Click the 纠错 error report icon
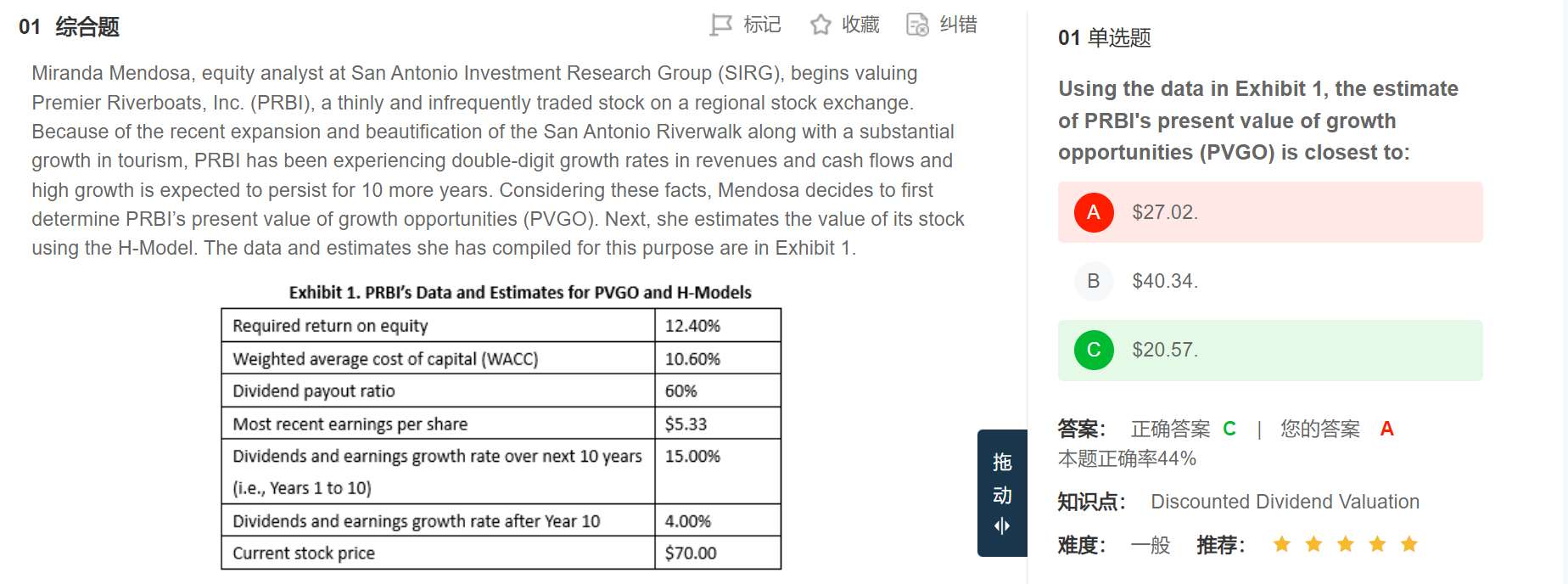The height and width of the screenshot is (584, 1568). coord(917,25)
